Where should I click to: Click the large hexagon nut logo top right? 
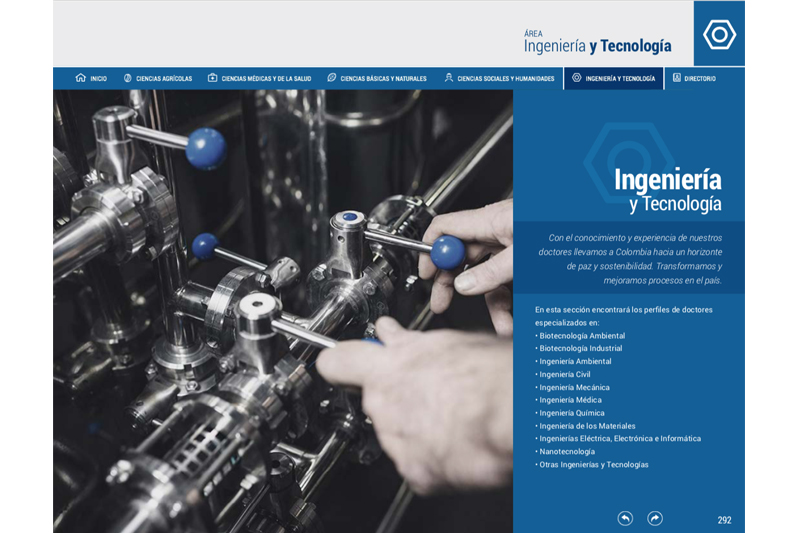719,34
